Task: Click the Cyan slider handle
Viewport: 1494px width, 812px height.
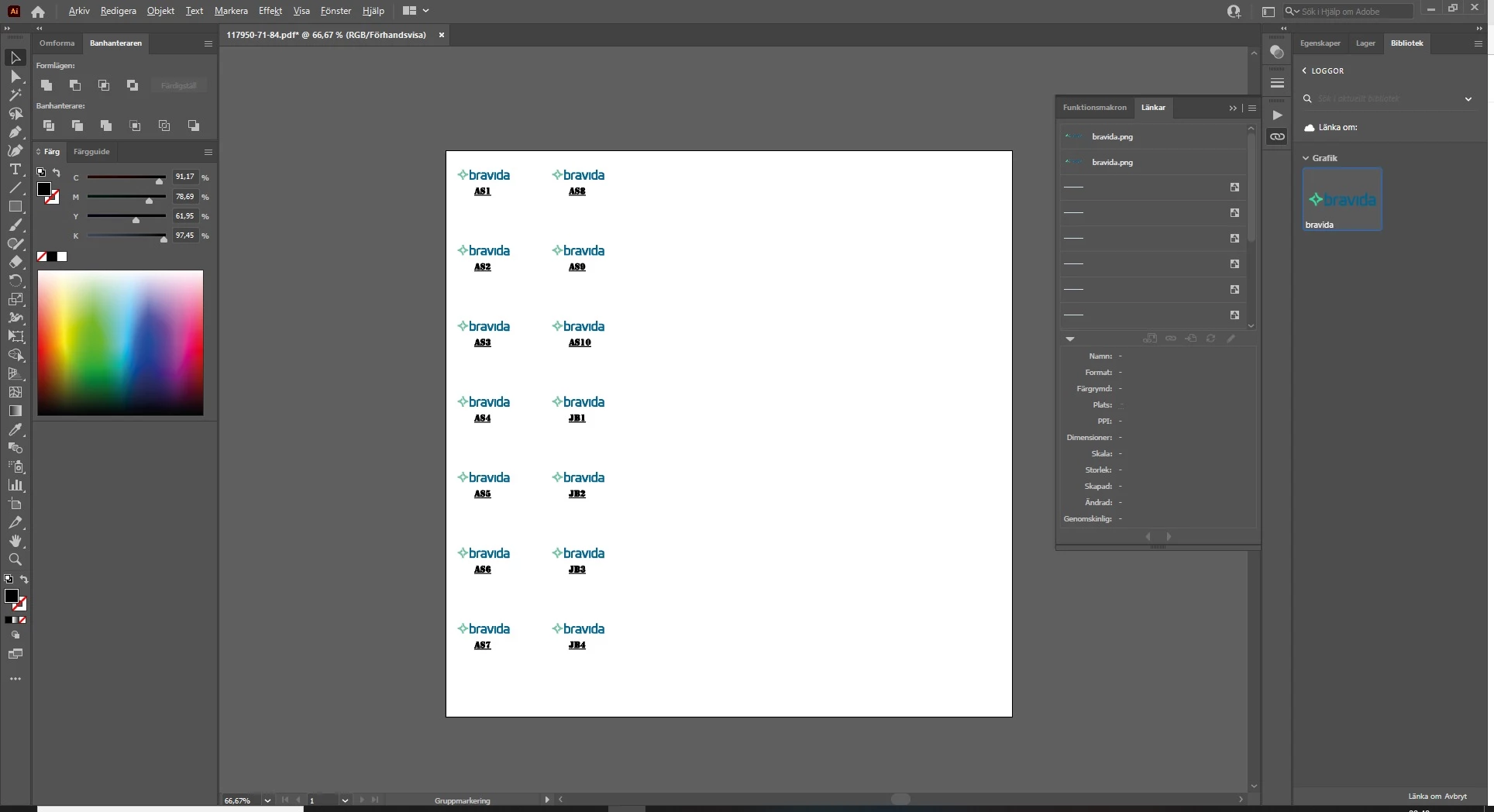Action: pos(160,181)
